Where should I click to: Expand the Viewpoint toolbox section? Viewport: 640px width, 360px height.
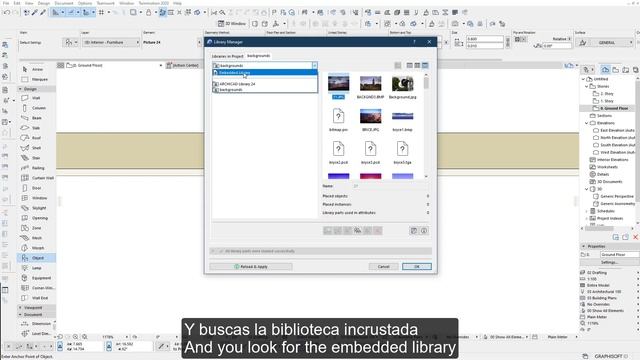pyautogui.click(x=20, y=307)
